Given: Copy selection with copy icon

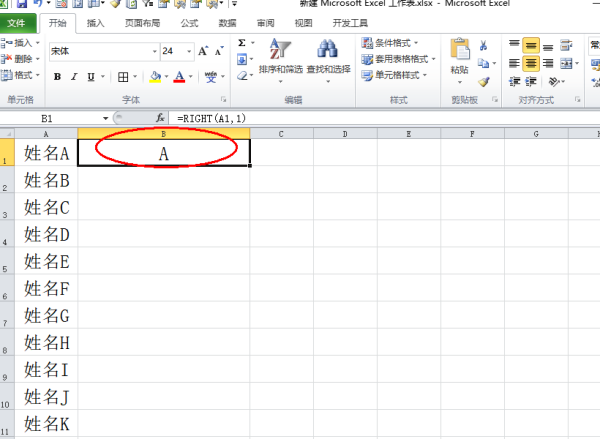Looking at the screenshot, I should pyautogui.click(x=484, y=63).
